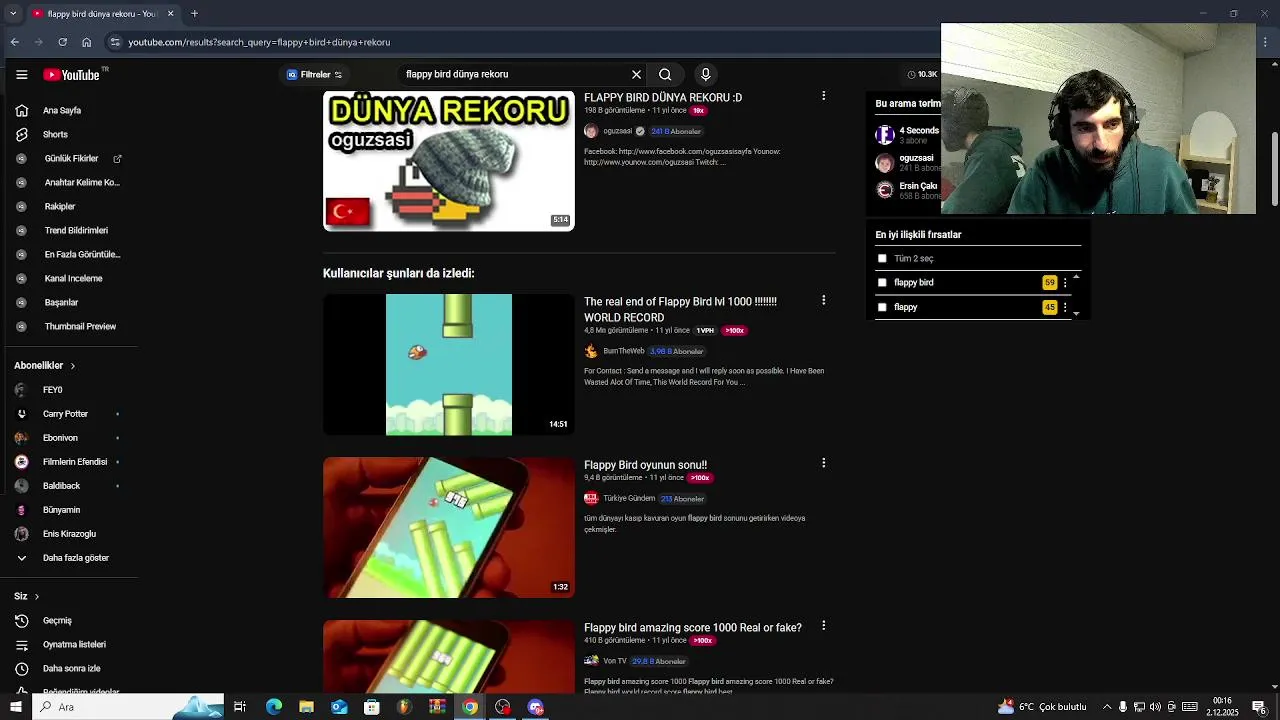Open the Windows notification center icon
Image resolution: width=1280 pixels, height=720 pixels.
tap(1259, 707)
